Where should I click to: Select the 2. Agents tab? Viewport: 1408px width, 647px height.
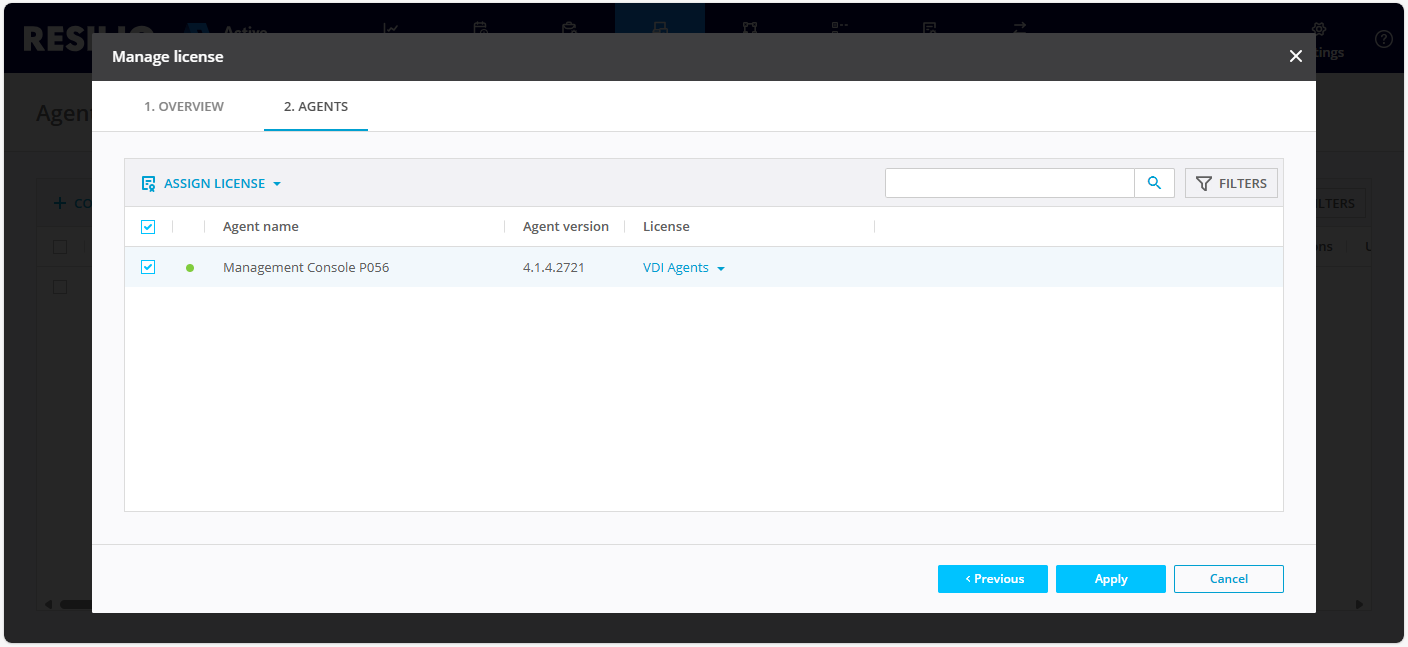pyautogui.click(x=316, y=107)
